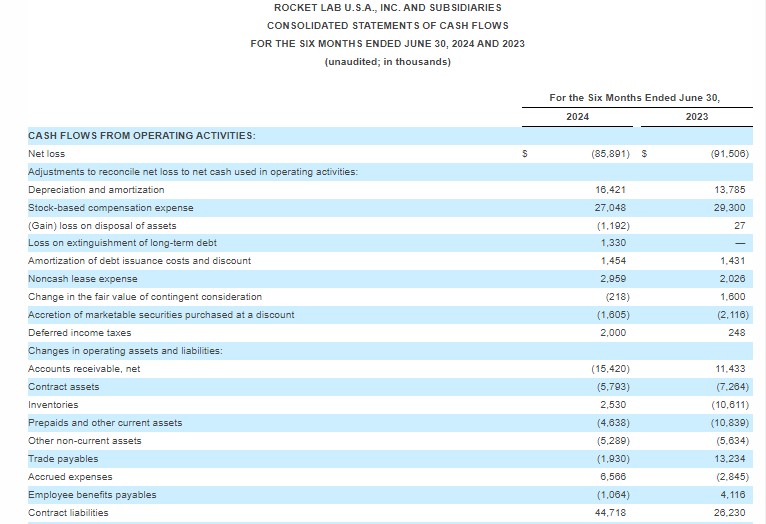Viewport: 766px width, 524px height.
Task: Select the "Accounts receivable, net" label
Action: (84, 368)
